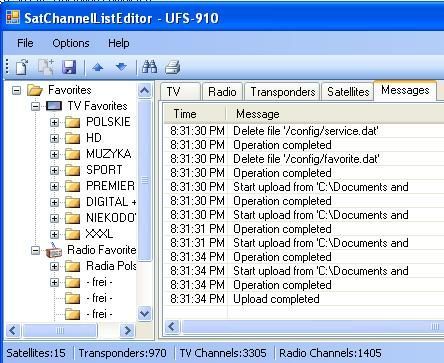
Task: Click tree scrollbar down arrow
Action: (145, 313)
